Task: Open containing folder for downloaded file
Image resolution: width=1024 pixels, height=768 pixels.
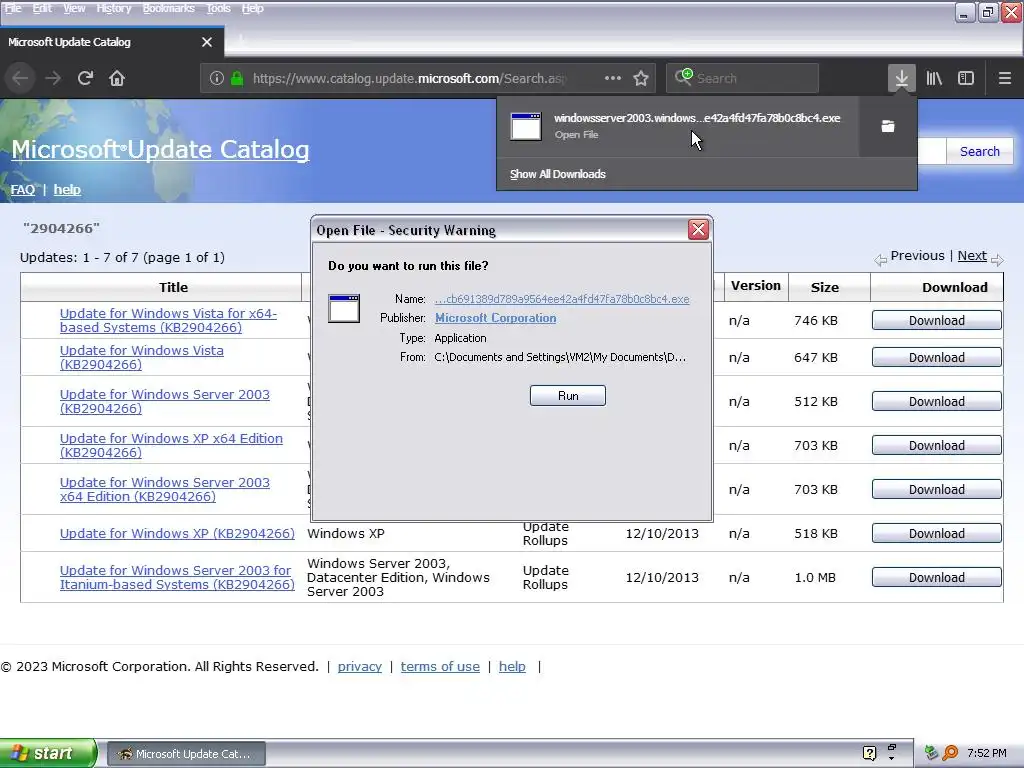Action: 888,126
